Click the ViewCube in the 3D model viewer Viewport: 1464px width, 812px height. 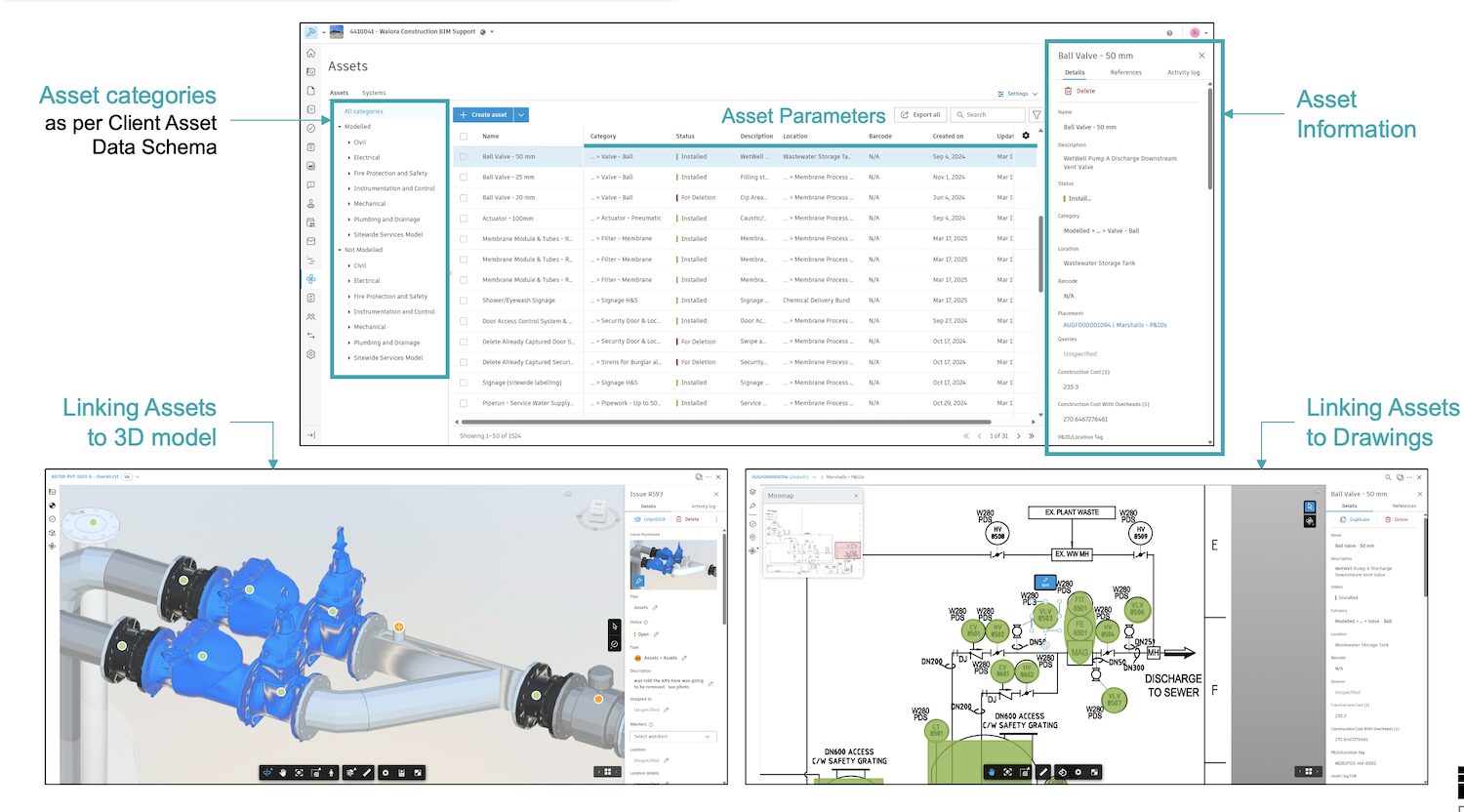click(597, 513)
